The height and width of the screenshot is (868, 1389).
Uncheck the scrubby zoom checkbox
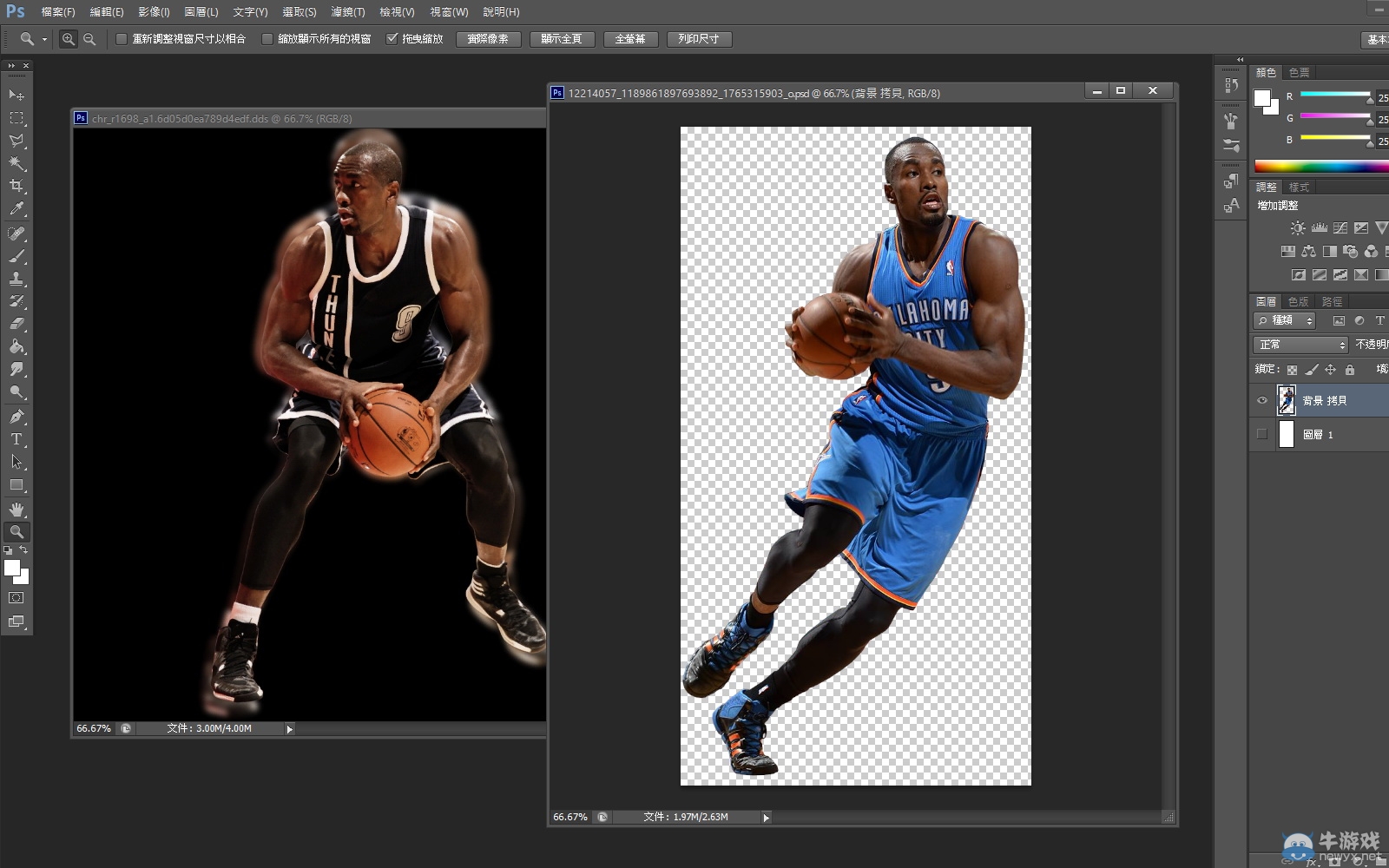pos(392,39)
